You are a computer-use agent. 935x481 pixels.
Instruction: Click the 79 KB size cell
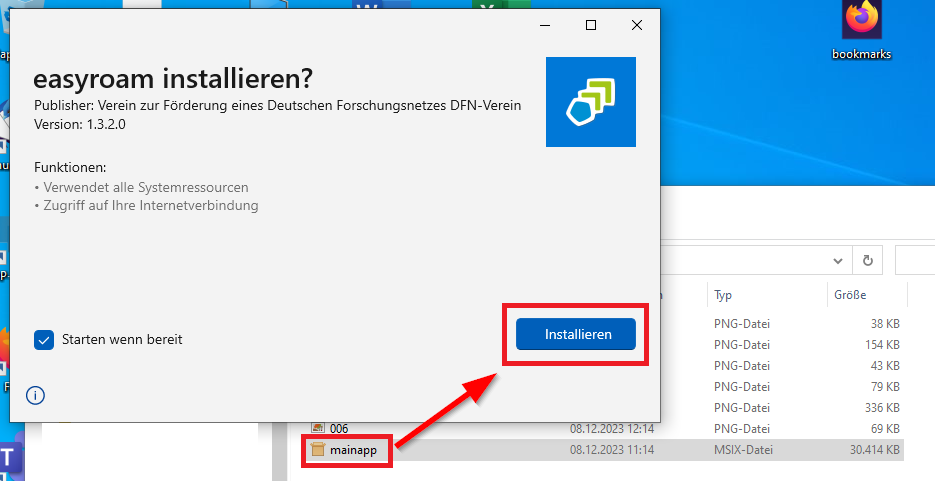point(885,387)
